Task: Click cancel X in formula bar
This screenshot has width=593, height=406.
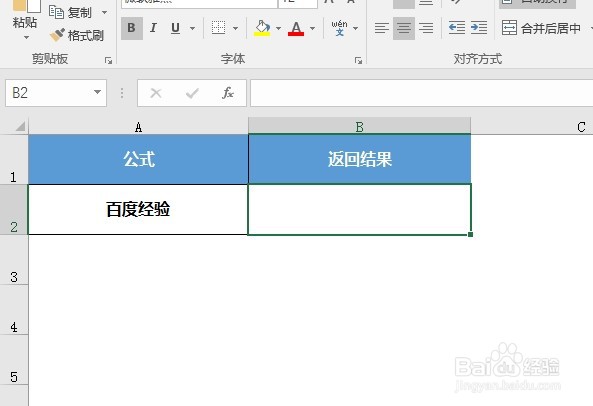Action: (156, 93)
